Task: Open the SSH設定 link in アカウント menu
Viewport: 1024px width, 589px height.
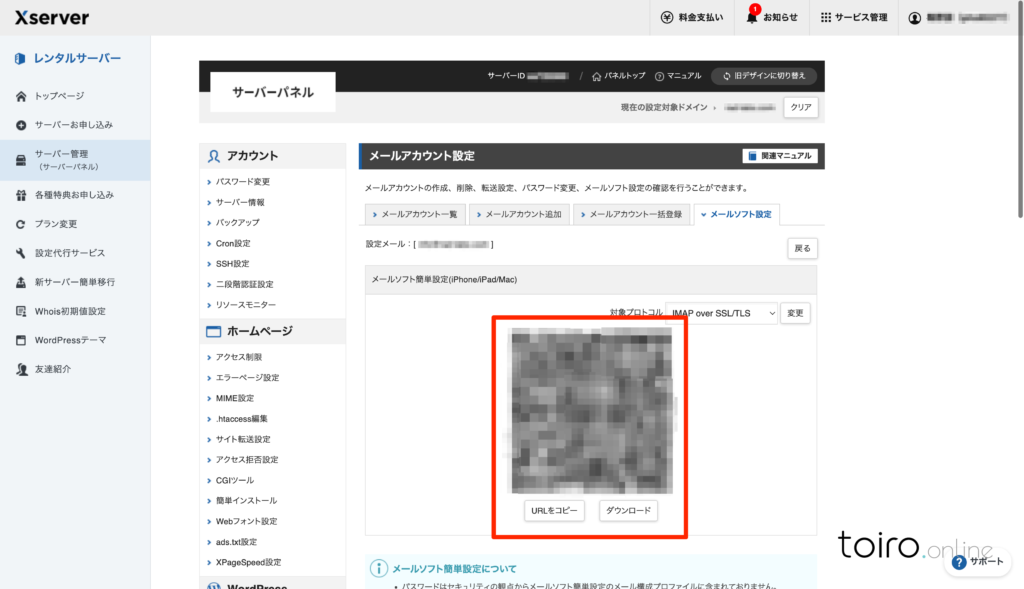Action: [233, 264]
